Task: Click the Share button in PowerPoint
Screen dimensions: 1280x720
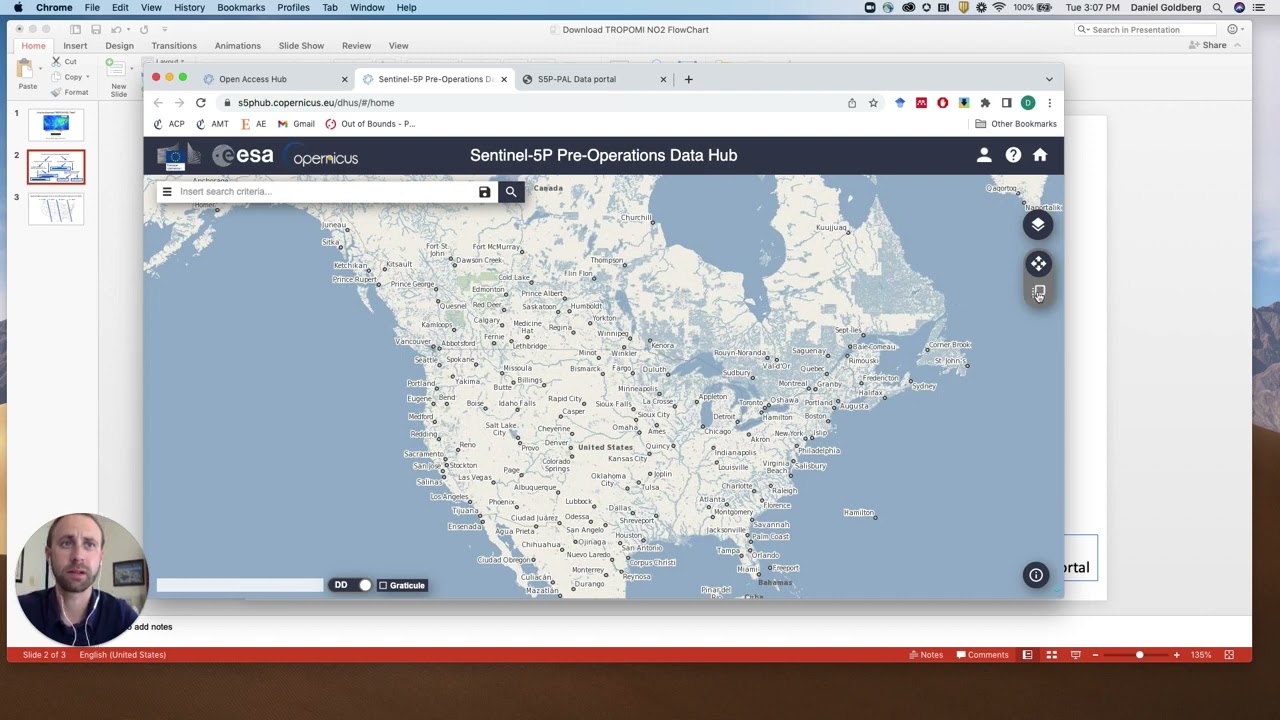Action: 1209,46
